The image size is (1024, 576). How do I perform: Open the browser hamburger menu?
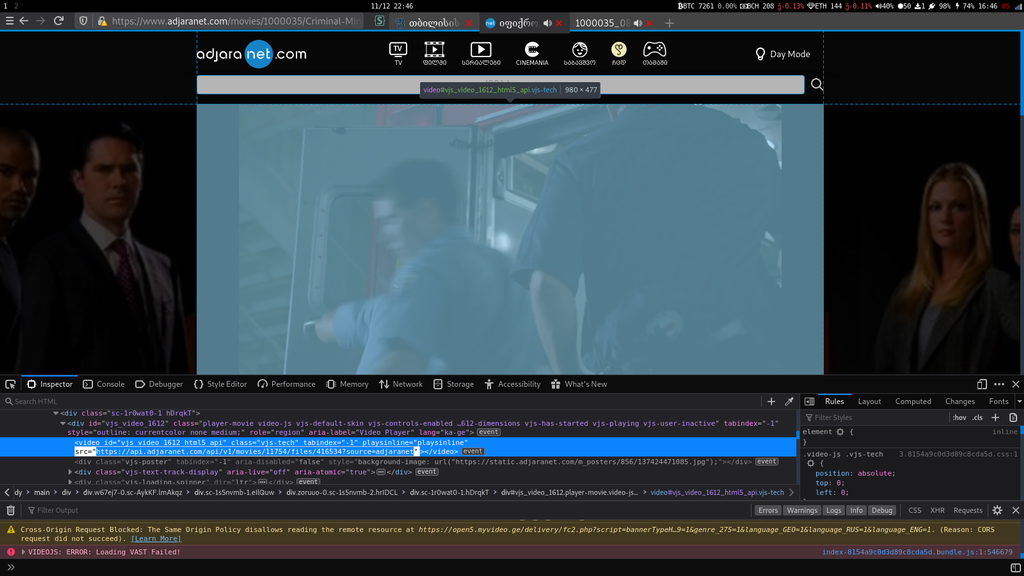click(x=9, y=21)
